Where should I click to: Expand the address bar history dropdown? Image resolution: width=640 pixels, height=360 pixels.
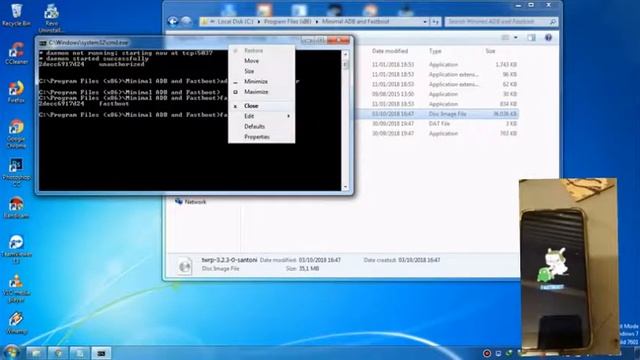[425, 22]
